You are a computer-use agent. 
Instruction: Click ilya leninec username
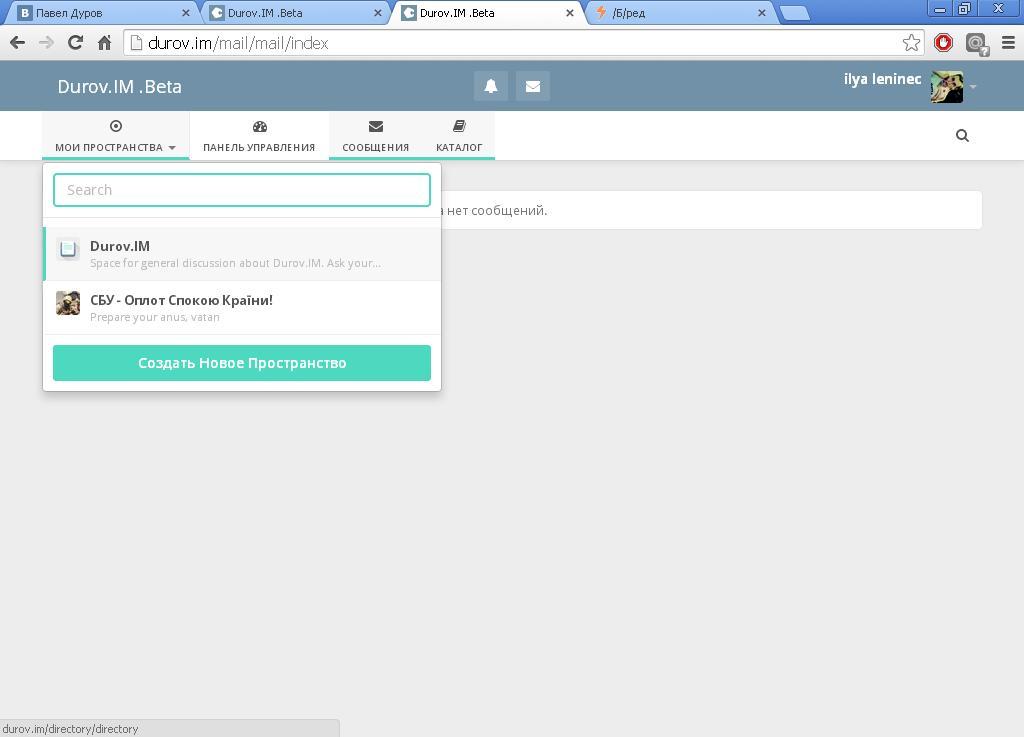882,79
